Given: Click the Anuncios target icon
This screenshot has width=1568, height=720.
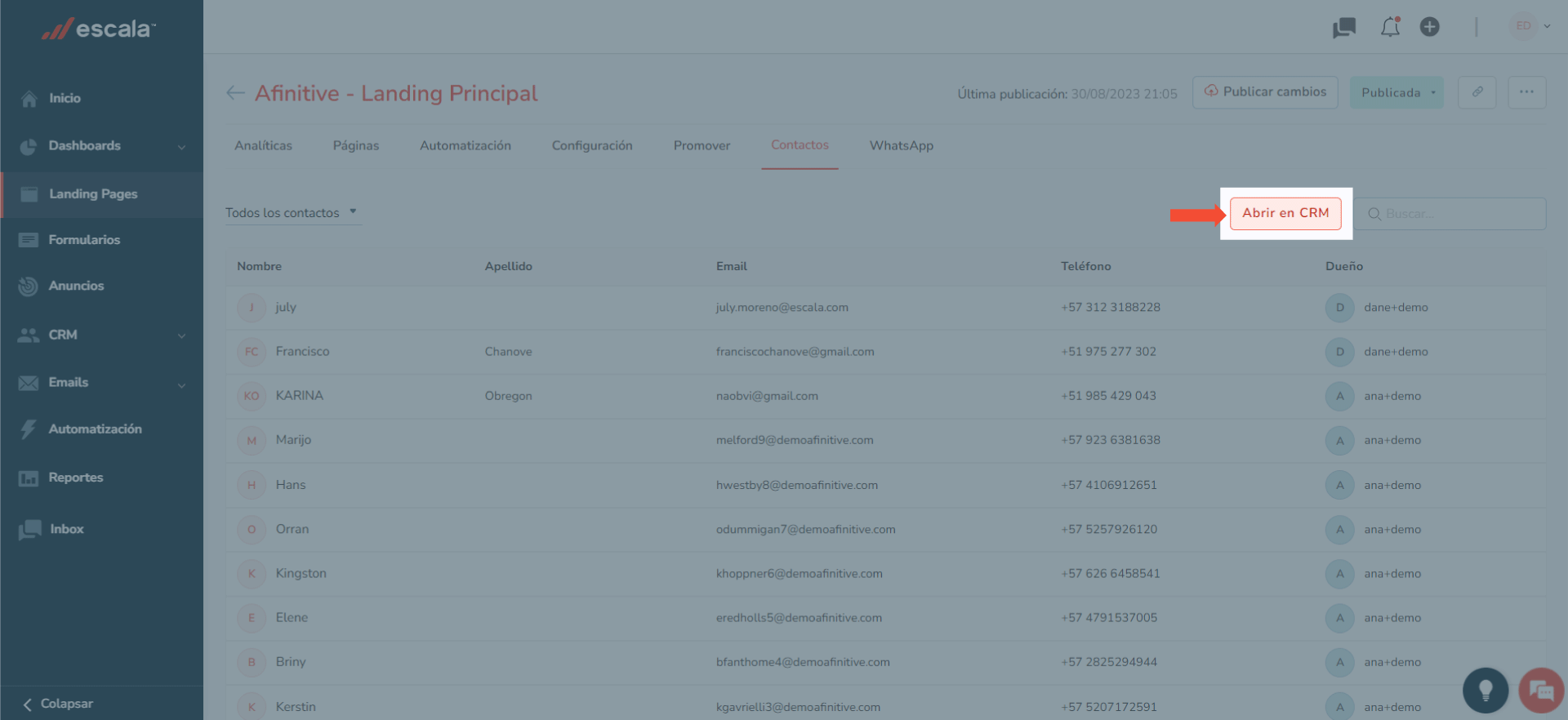Looking at the screenshot, I should (x=29, y=287).
